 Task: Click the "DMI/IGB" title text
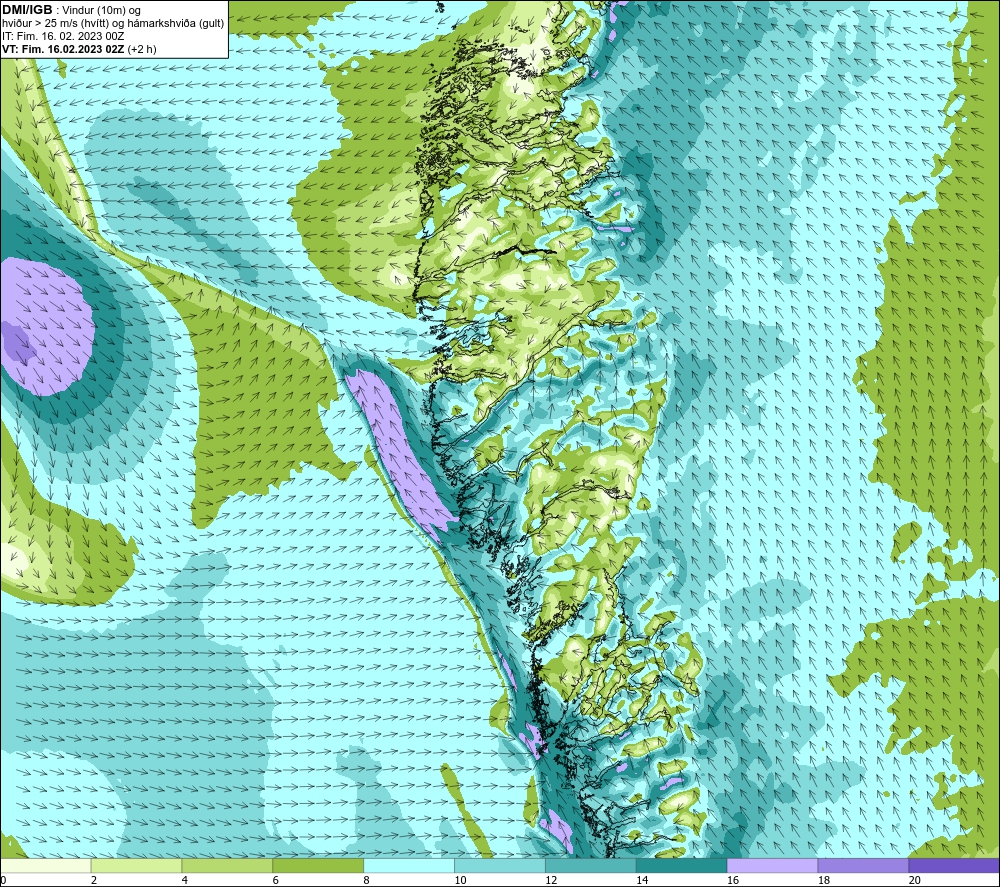pos(27,10)
